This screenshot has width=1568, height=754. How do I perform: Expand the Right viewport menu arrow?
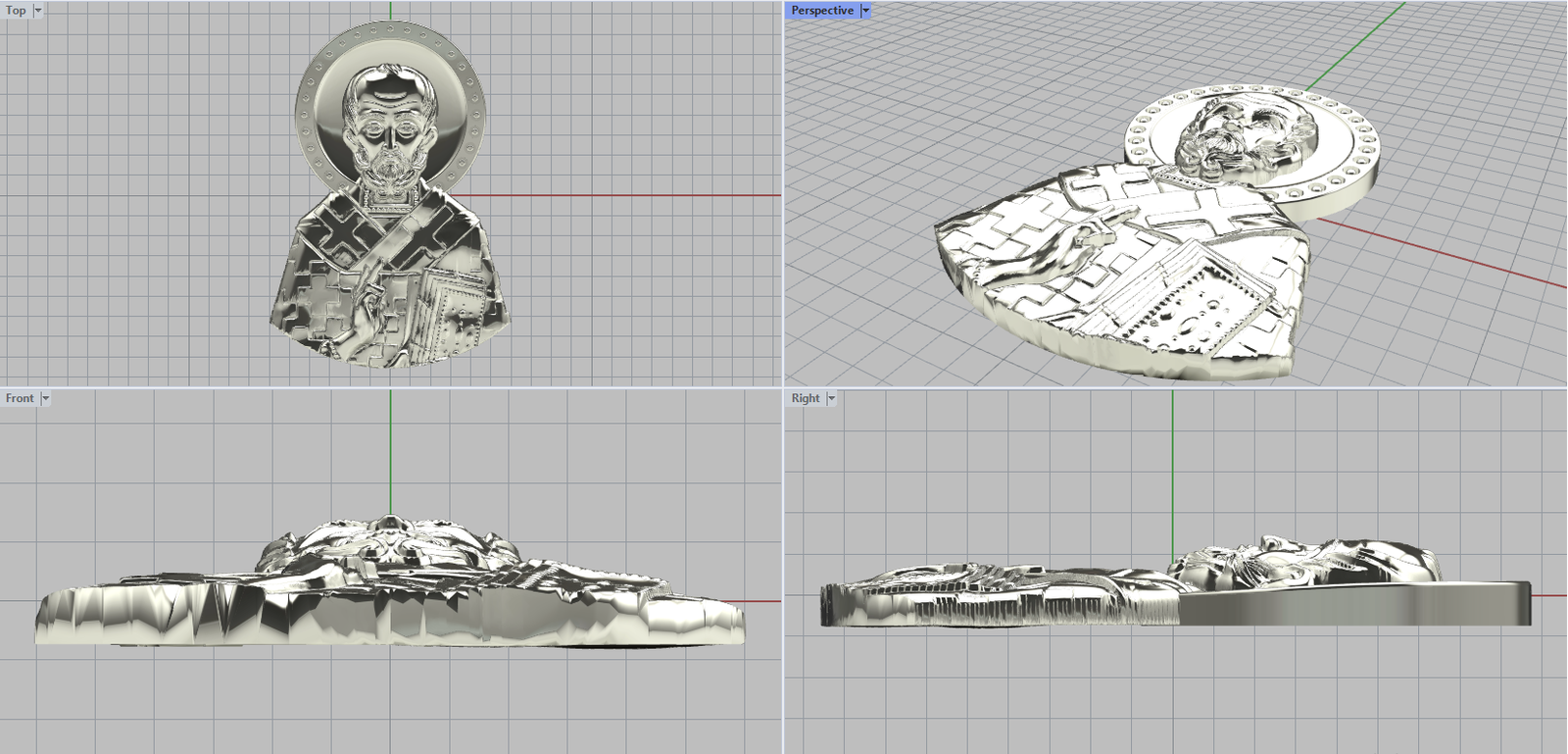click(832, 398)
